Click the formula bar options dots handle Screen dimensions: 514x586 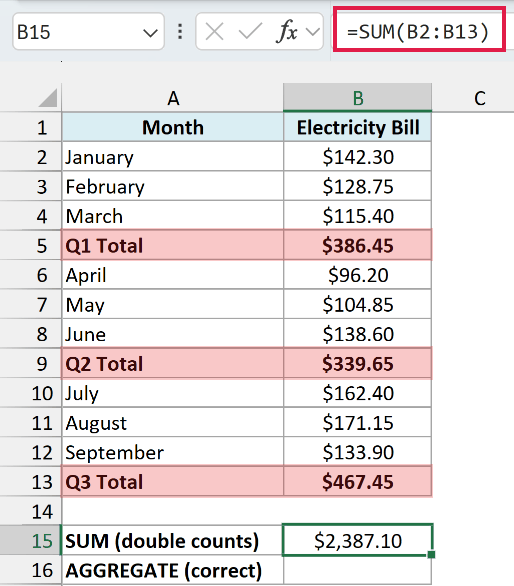(180, 31)
